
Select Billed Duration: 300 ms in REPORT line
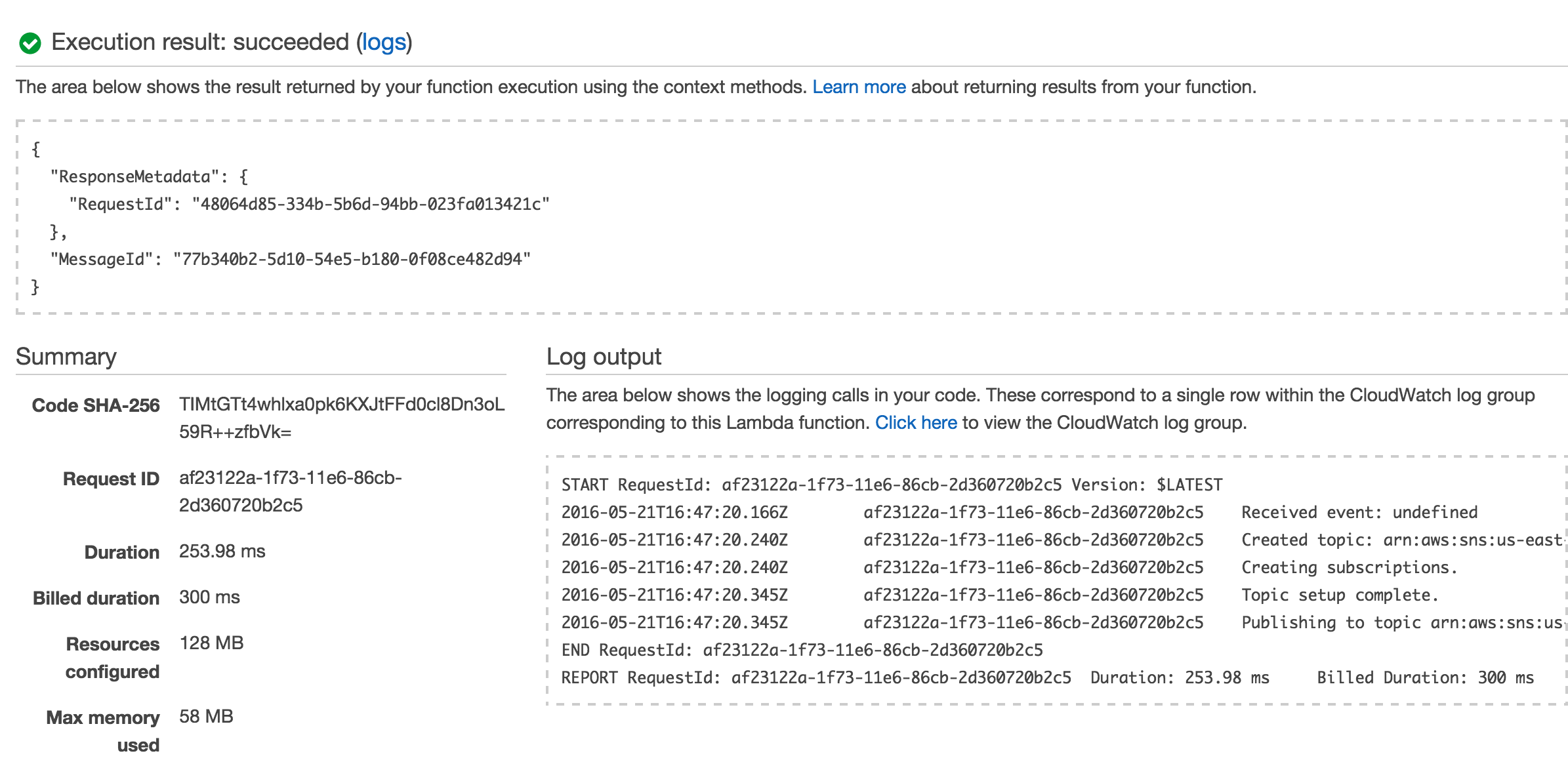point(1426,677)
